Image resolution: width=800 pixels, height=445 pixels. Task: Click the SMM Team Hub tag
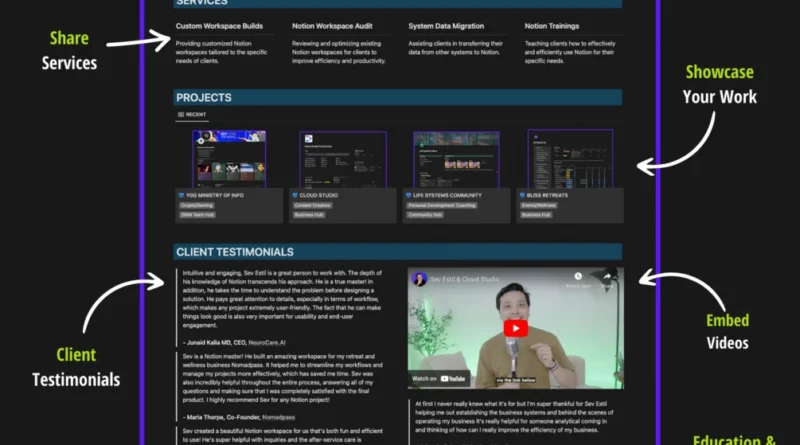[197, 215]
